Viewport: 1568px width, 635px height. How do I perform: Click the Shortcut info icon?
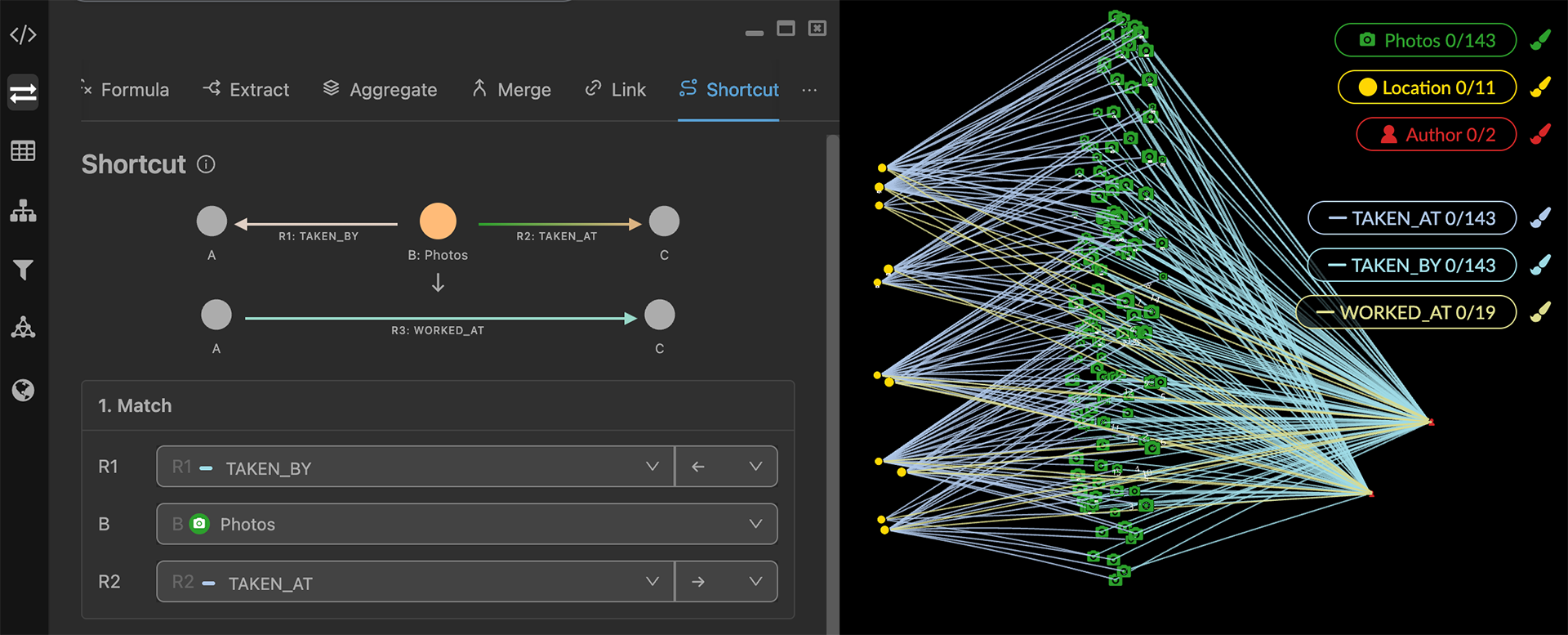click(206, 165)
